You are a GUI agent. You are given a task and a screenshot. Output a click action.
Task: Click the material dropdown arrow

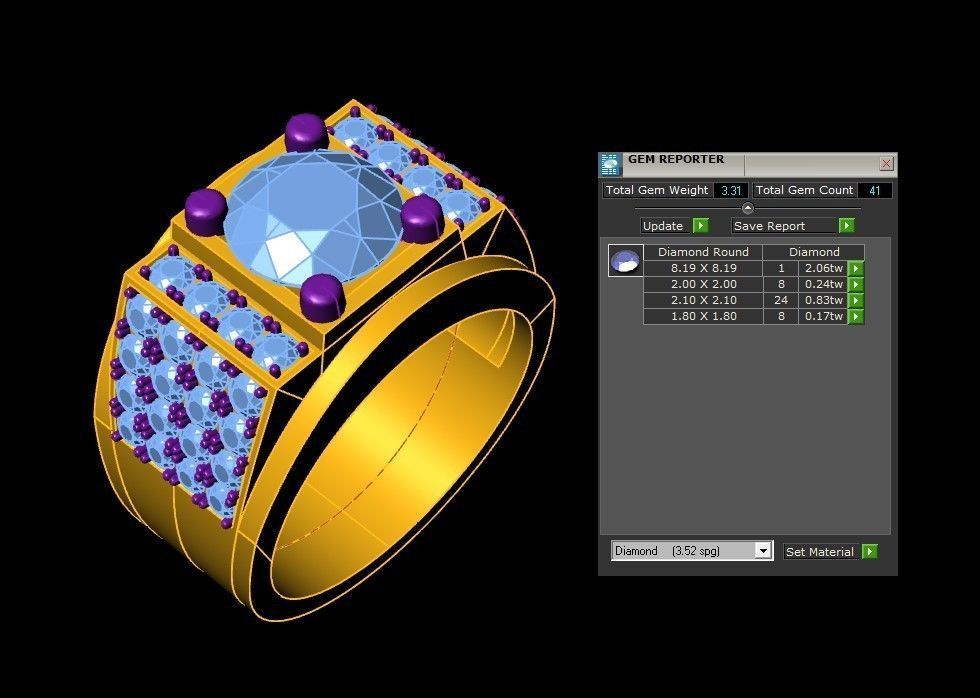(x=763, y=551)
